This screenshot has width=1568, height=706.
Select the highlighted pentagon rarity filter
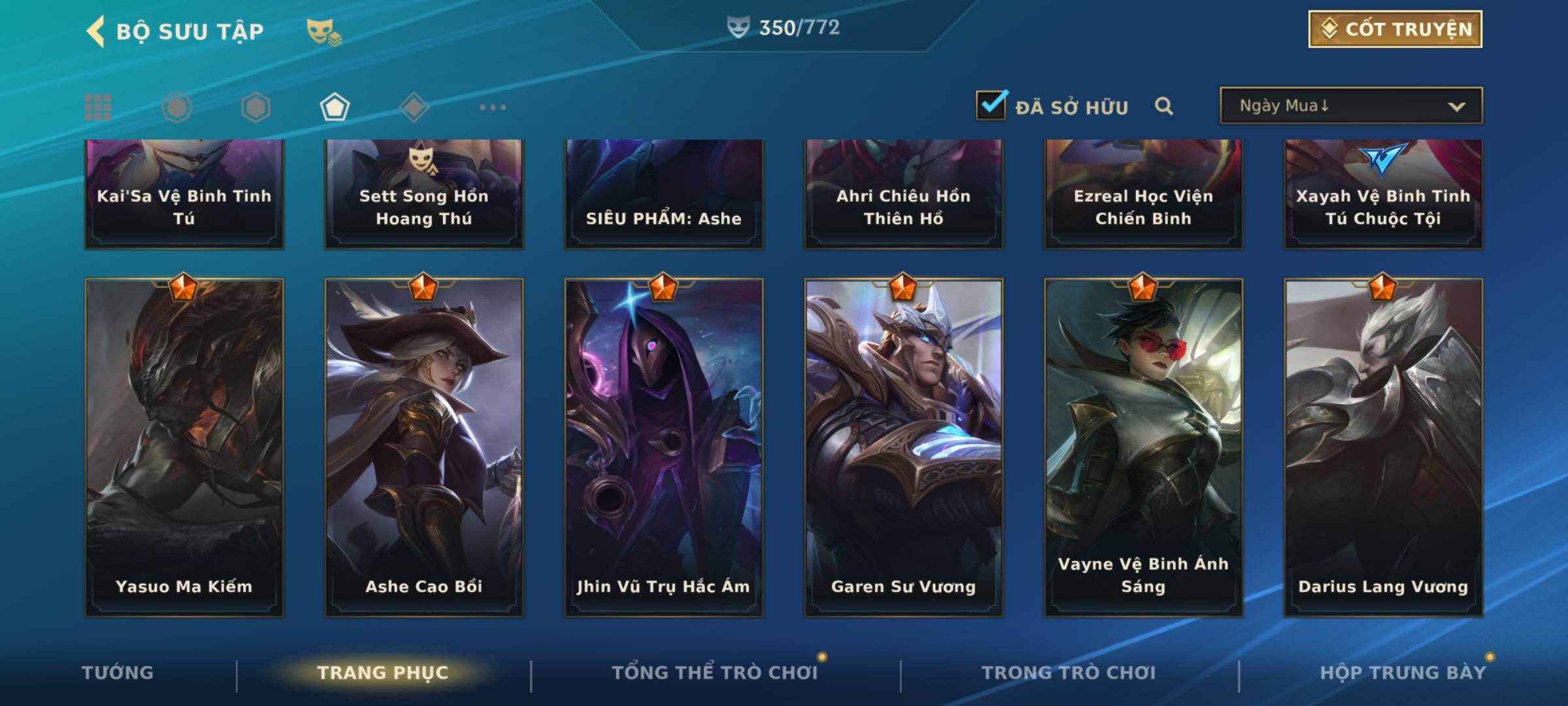(335, 107)
